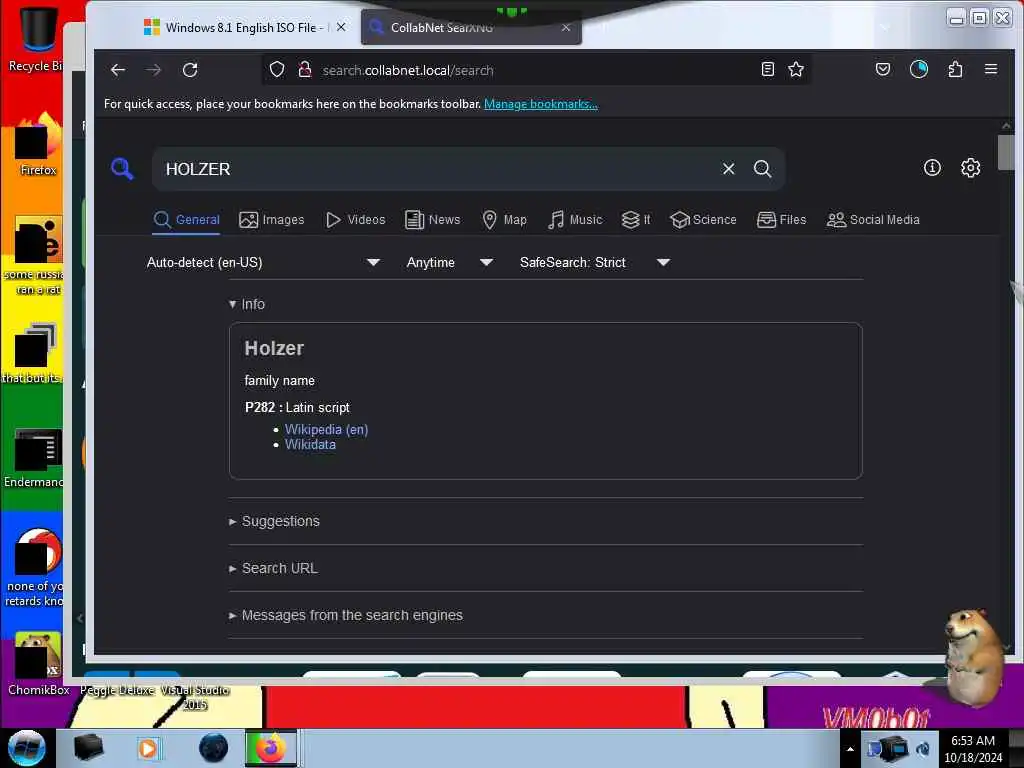Open the Firefox desktop shortcut
The width and height of the screenshot is (1024, 768).
pos(38,145)
